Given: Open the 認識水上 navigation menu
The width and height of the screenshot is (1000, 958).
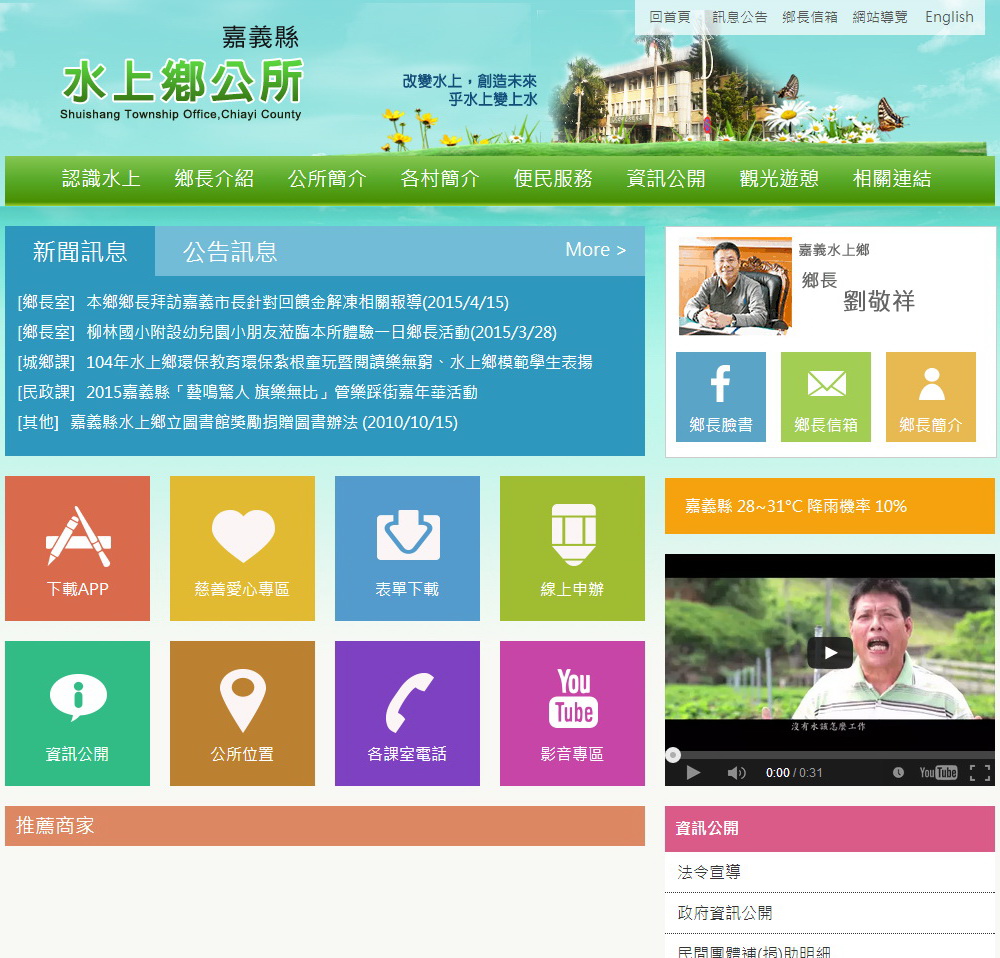Looking at the screenshot, I should [x=101, y=179].
